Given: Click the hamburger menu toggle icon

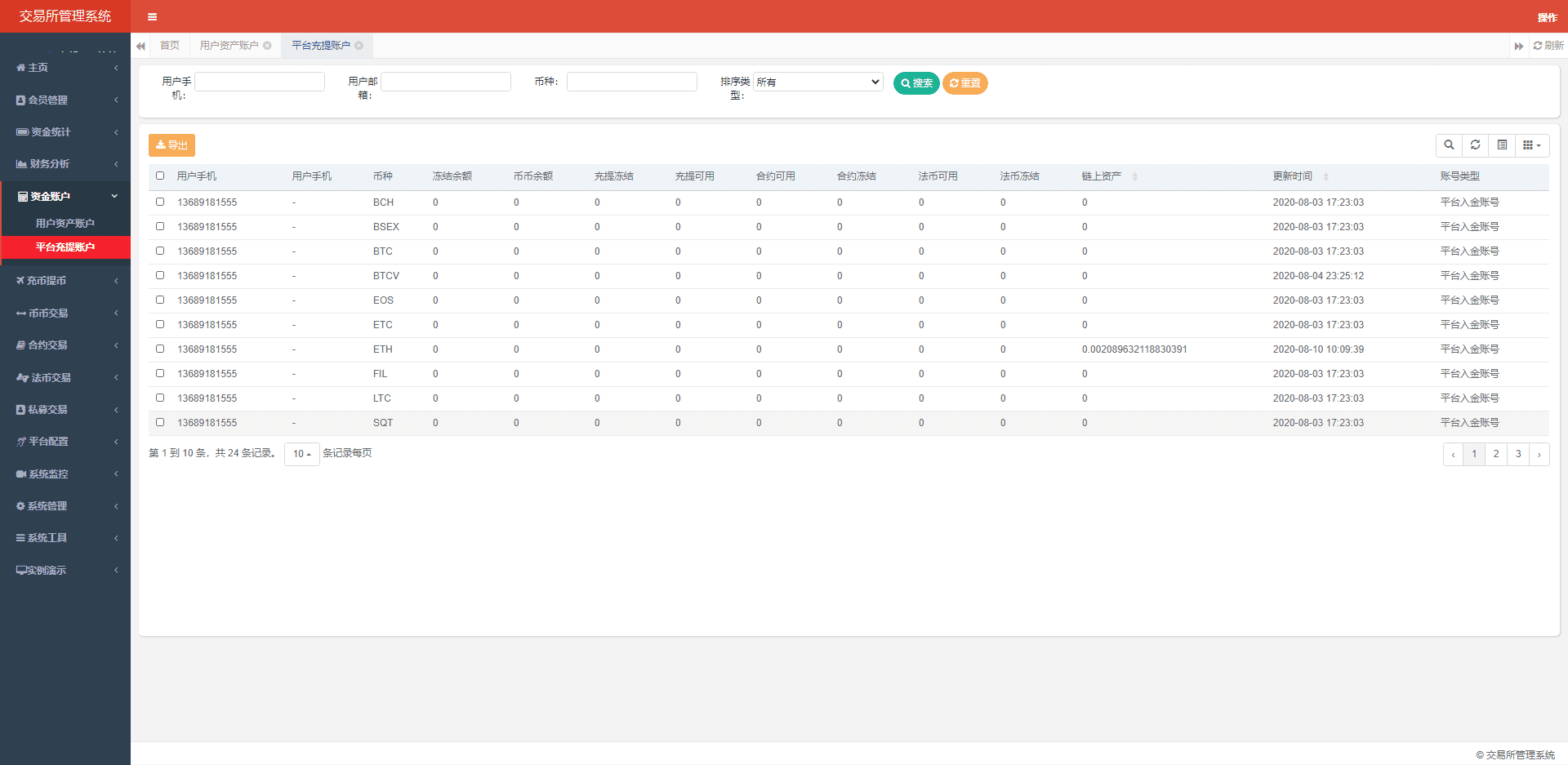Looking at the screenshot, I should [x=152, y=16].
